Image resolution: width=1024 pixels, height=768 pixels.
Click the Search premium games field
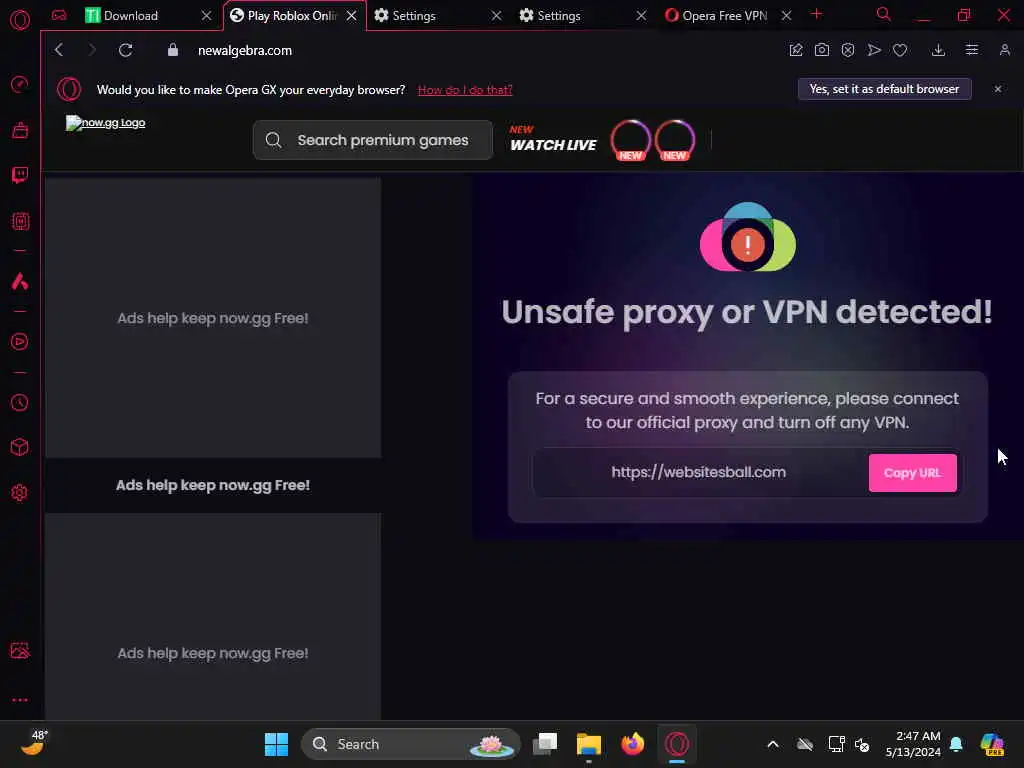click(x=373, y=140)
